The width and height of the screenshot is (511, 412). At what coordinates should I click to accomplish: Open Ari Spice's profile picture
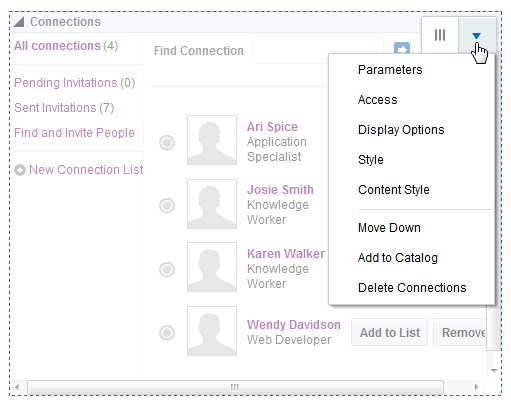(x=212, y=140)
